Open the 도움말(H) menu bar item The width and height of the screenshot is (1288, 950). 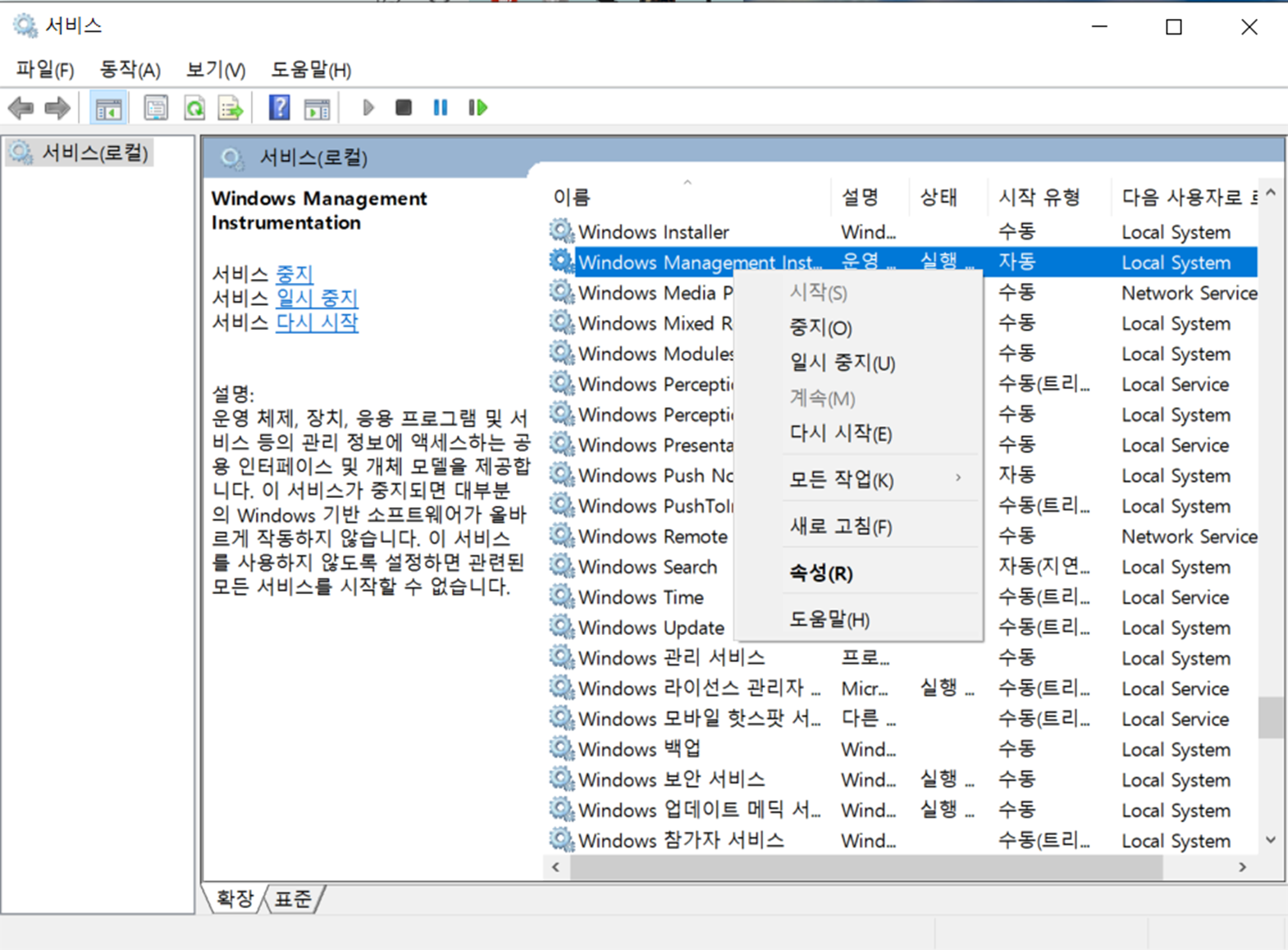coord(311,70)
